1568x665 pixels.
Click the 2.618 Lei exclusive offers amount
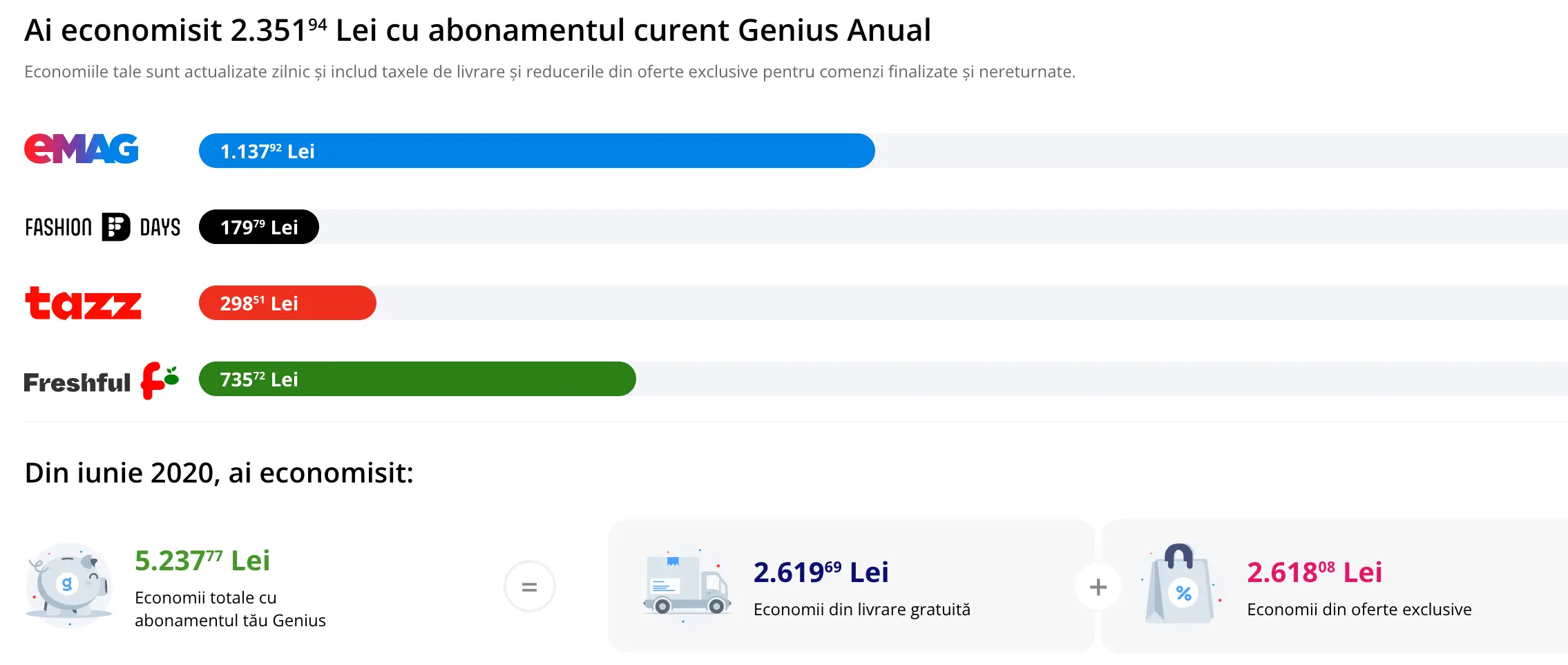(x=1314, y=572)
